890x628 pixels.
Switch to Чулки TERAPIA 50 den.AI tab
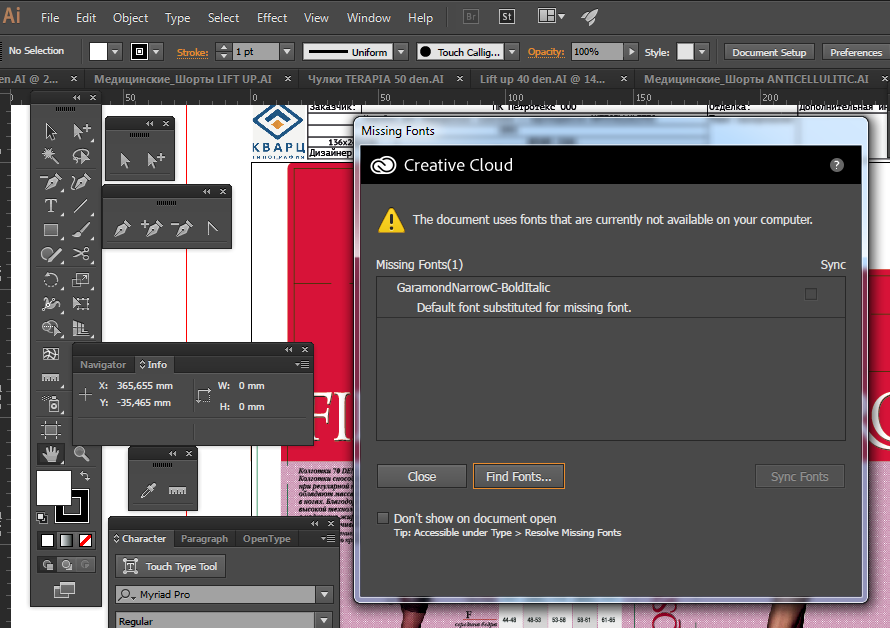tap(376, 79)
